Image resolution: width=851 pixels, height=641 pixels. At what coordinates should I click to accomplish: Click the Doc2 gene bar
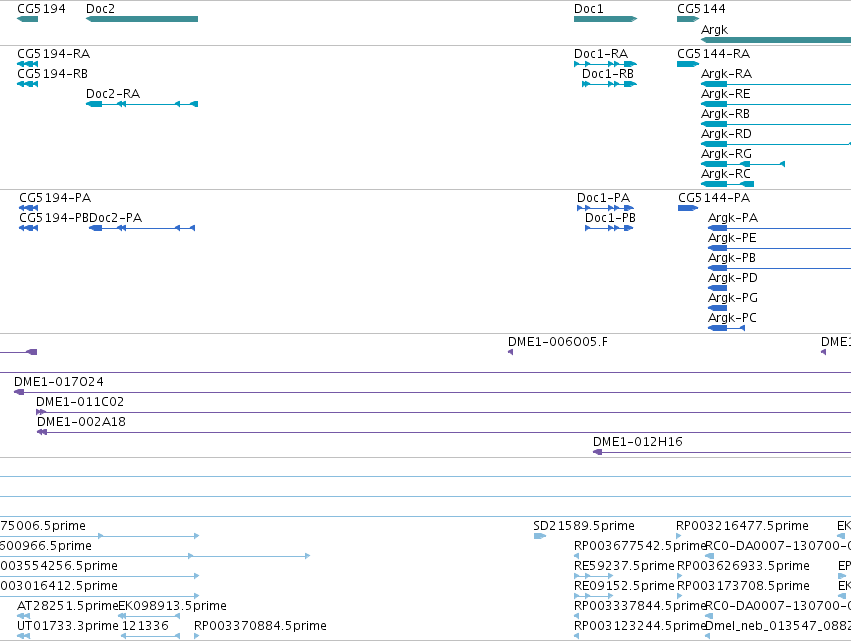[x=142, y=19]
